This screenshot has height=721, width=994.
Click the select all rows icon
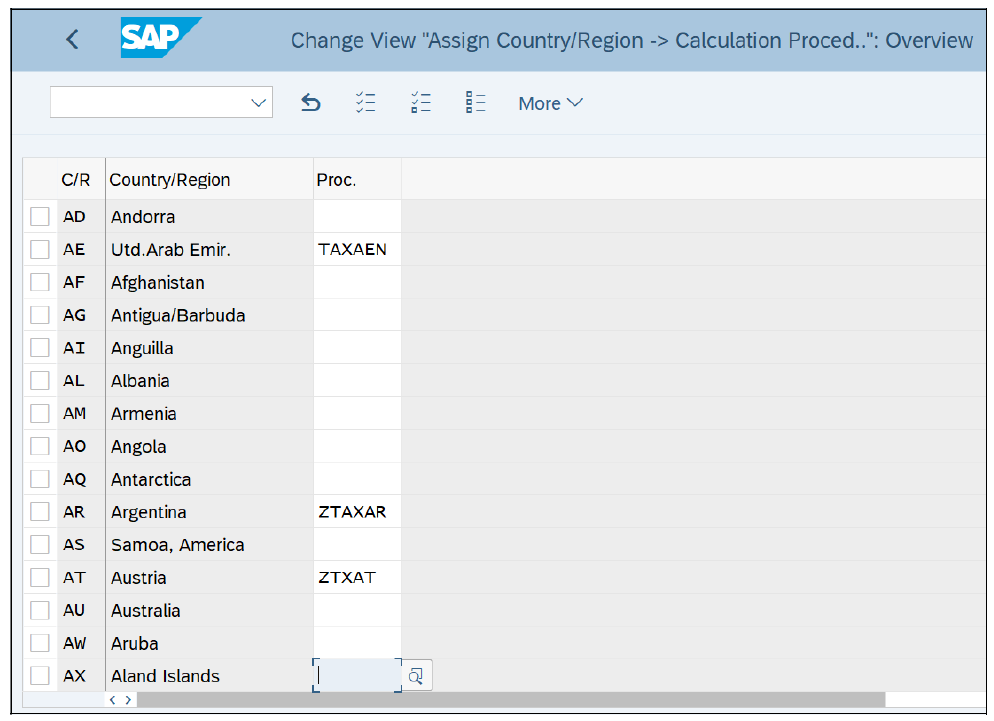pyautogui.click(x=366, y=103)
